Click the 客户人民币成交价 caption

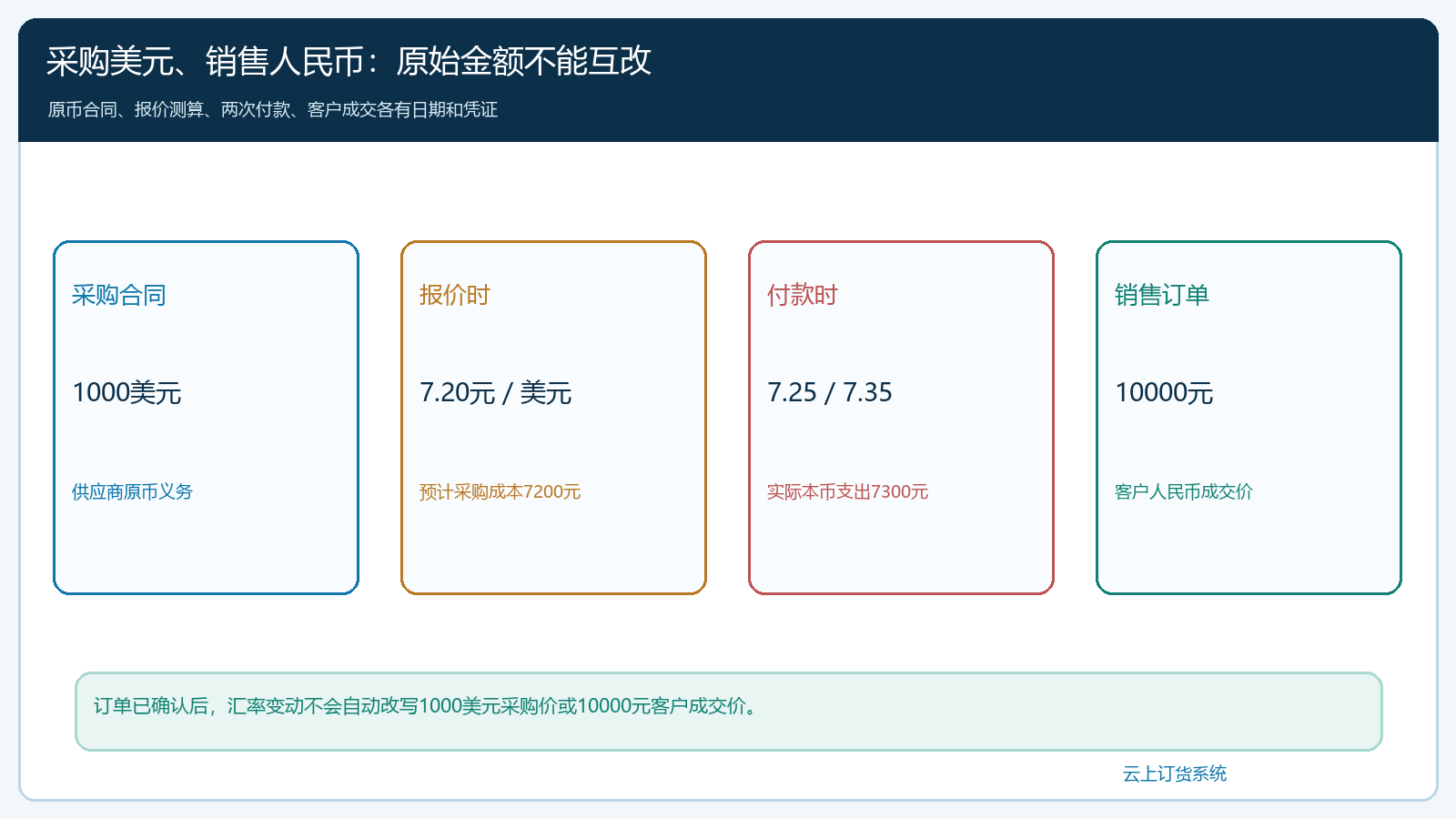[1183, 491]
